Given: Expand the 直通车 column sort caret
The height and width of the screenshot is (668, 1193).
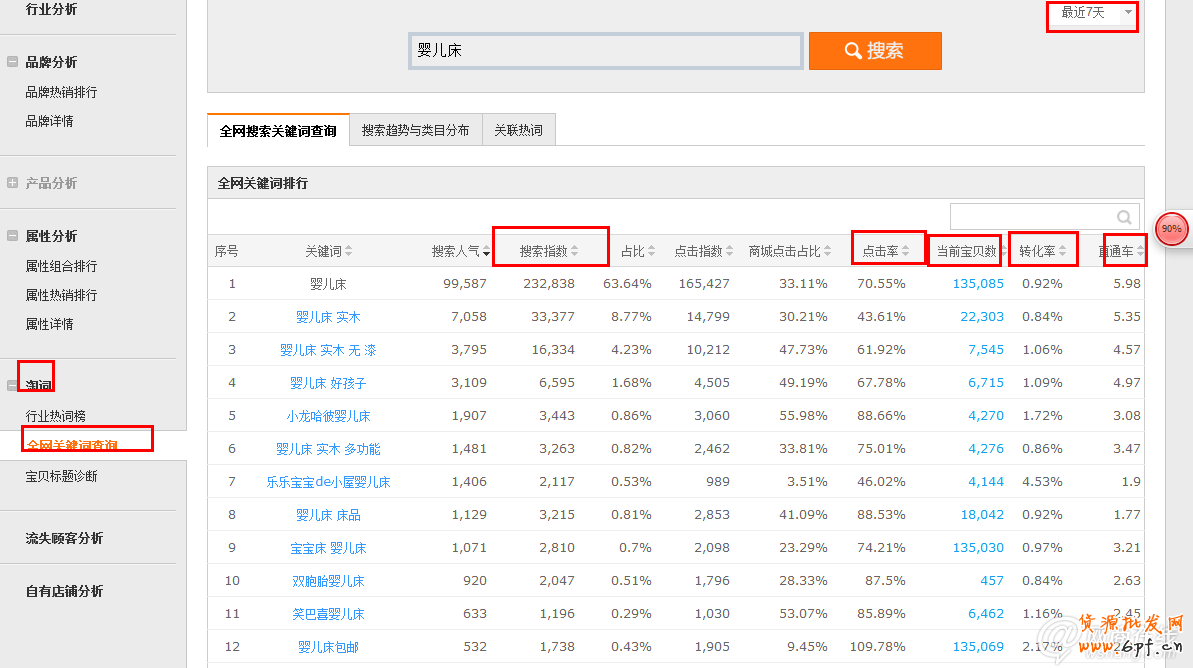Looking at the screenshot, I should tap(1140, 250).
